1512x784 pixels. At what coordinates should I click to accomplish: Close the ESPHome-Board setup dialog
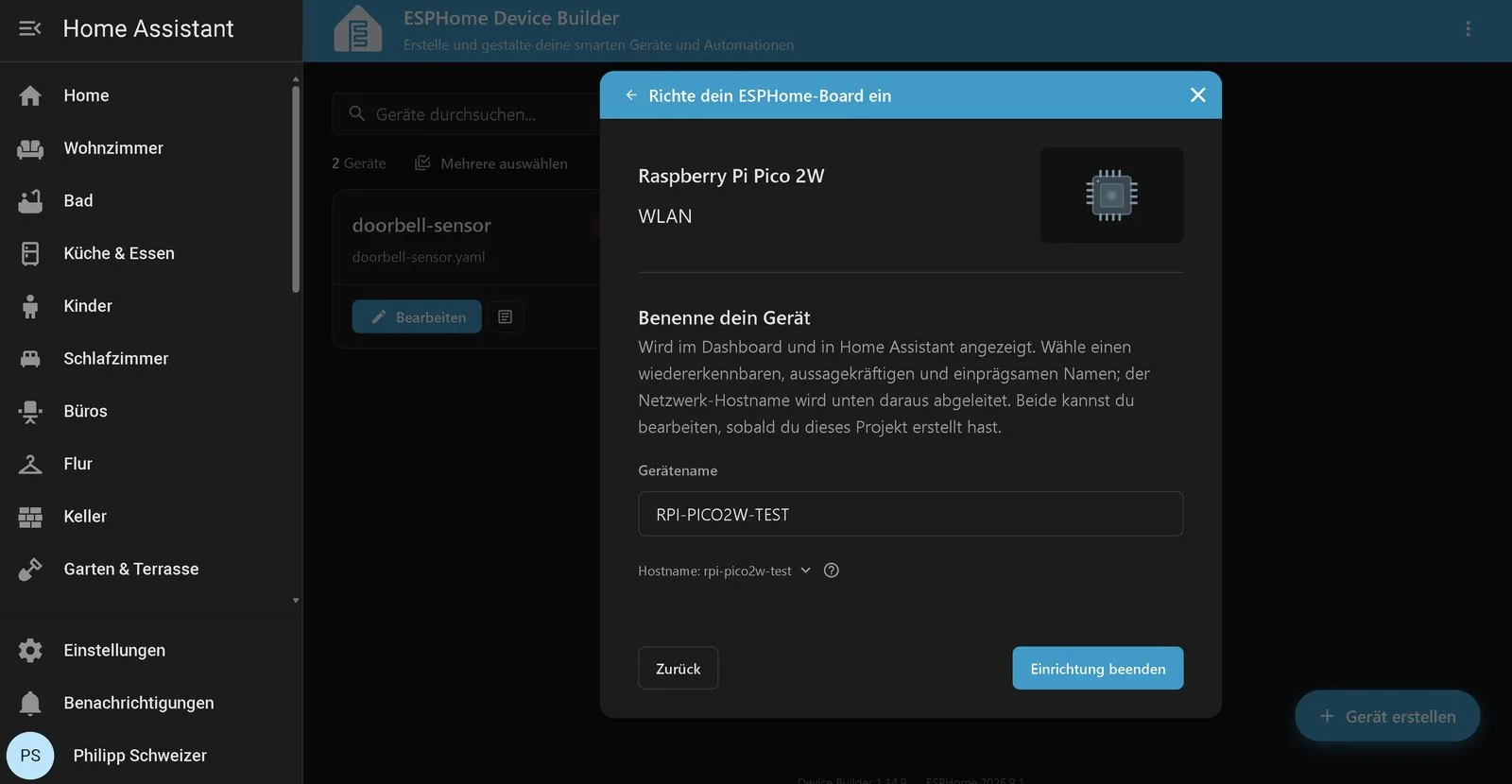point(1197,95)
